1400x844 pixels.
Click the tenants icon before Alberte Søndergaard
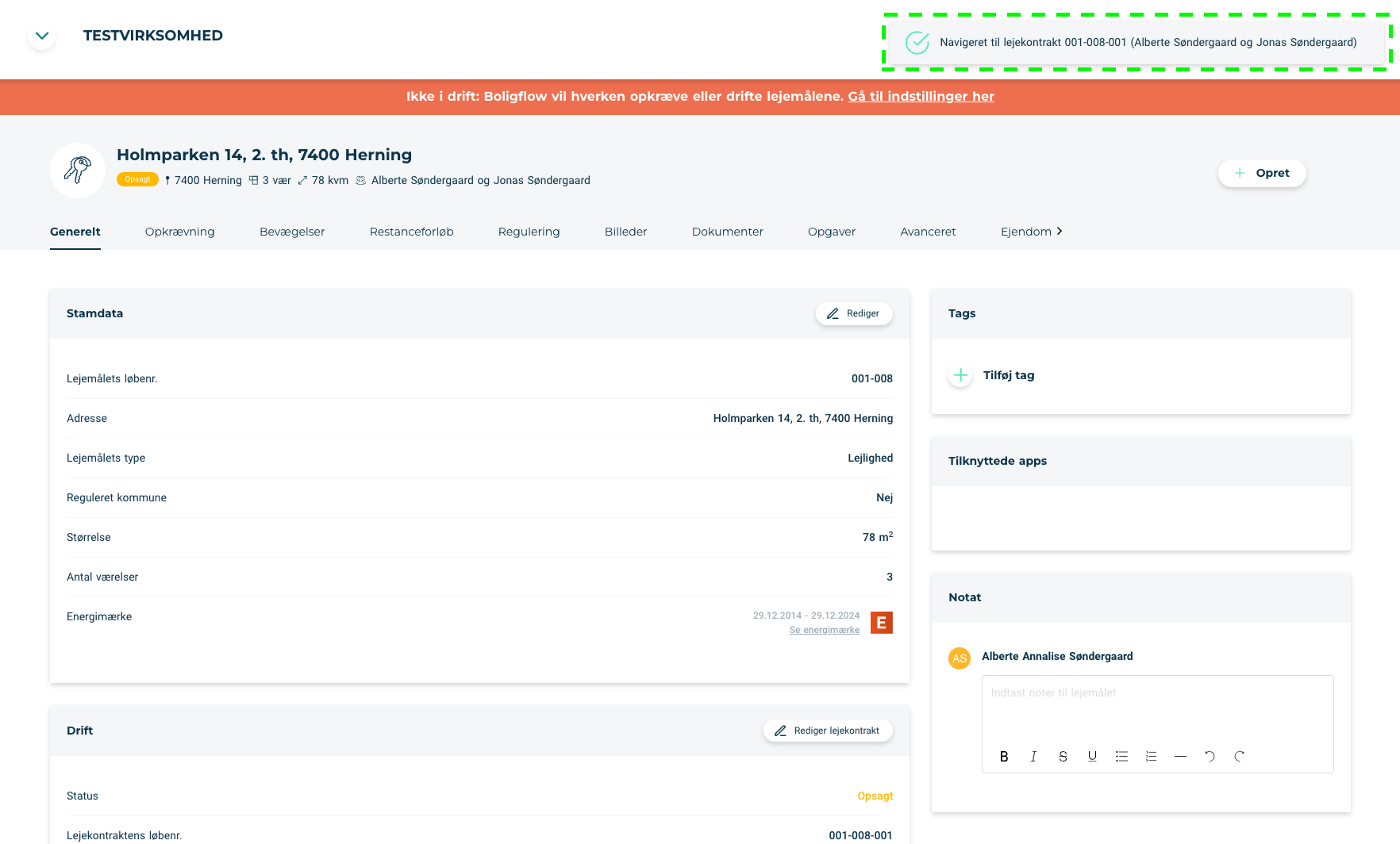coord(361,180)
